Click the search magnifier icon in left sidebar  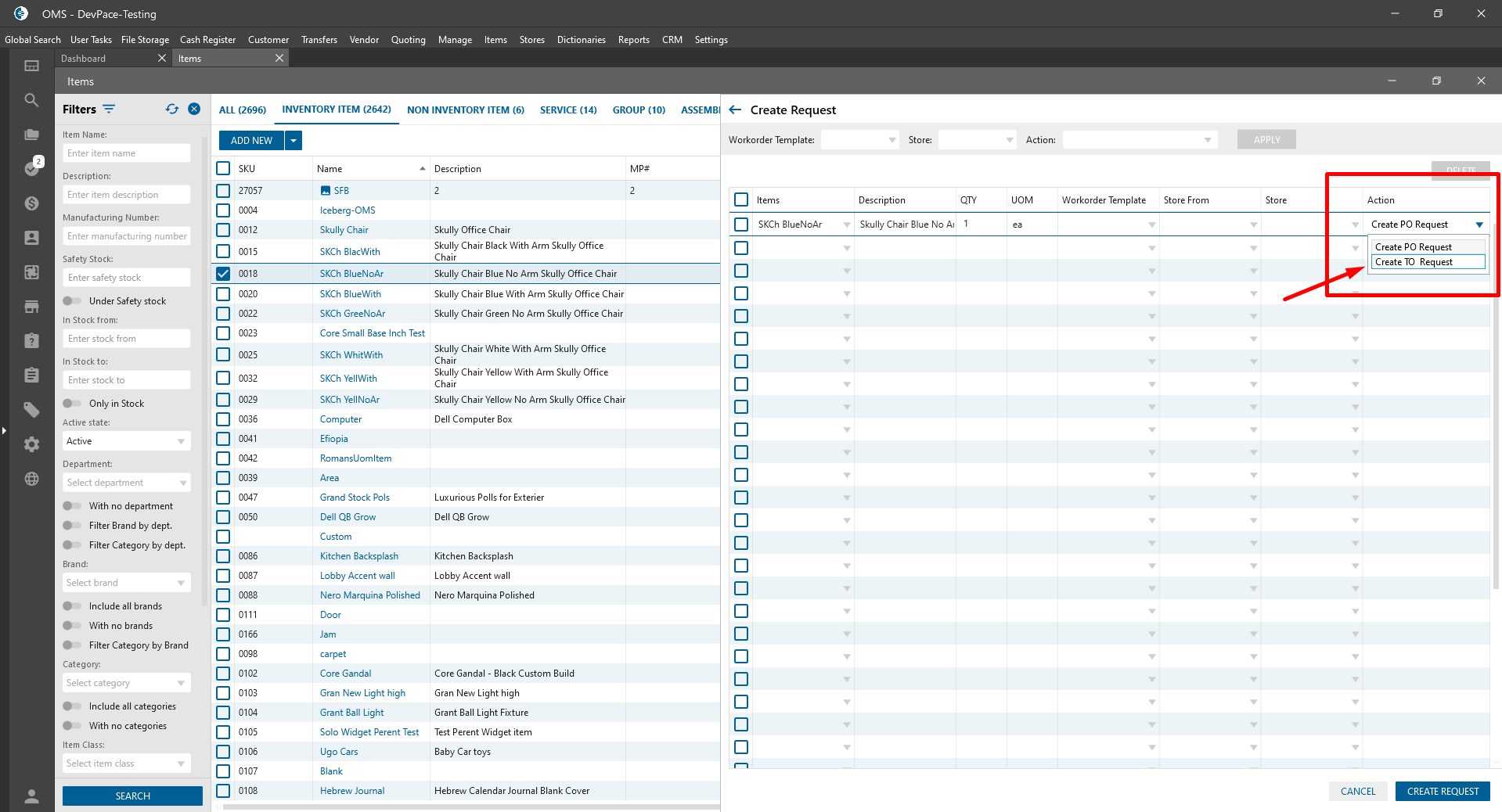pyautogui.click(x=31, y=100)
